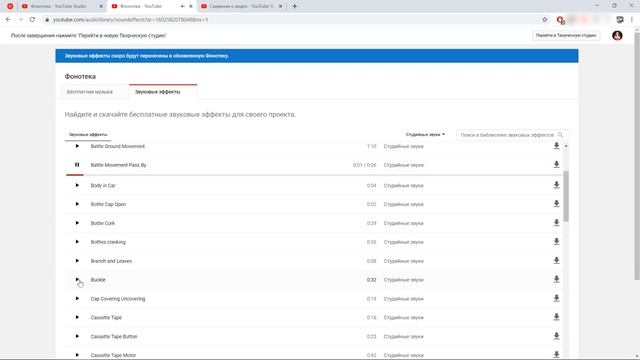Click the sound effects library search field

507,135
